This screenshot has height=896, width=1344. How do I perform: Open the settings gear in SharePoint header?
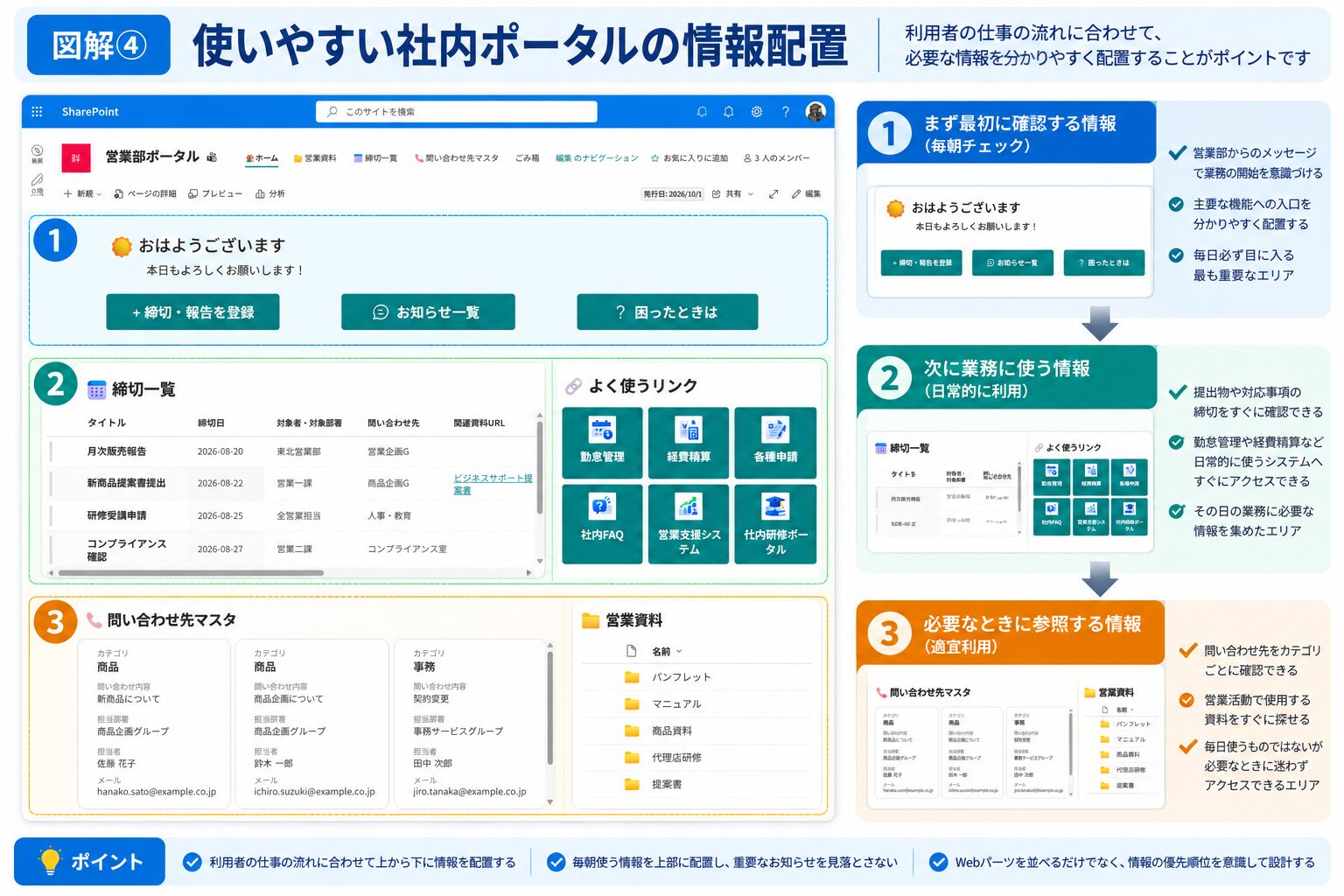pyautogui.click(x=757, y=112)
